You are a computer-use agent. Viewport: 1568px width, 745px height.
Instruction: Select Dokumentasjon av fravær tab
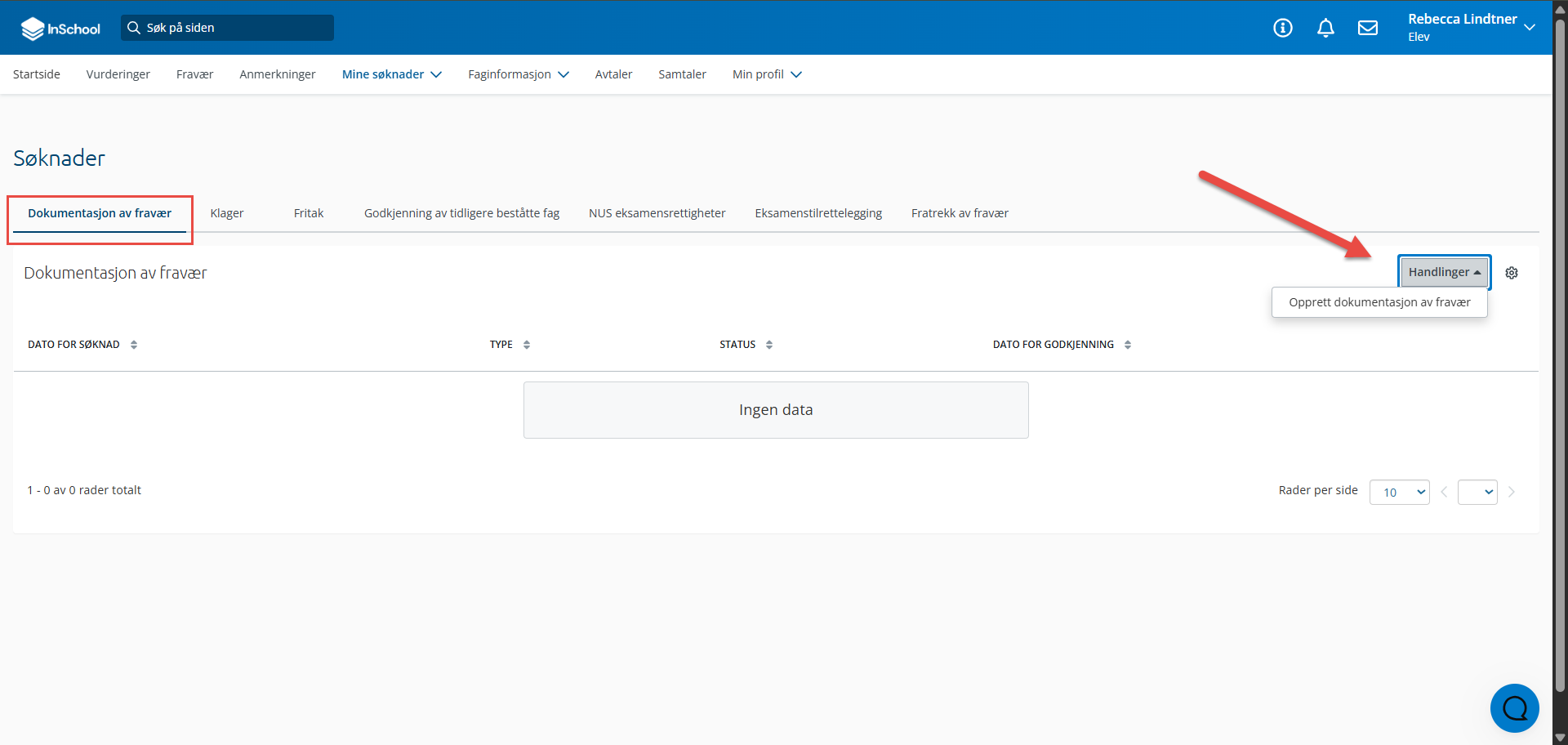[x=100, y=213]
